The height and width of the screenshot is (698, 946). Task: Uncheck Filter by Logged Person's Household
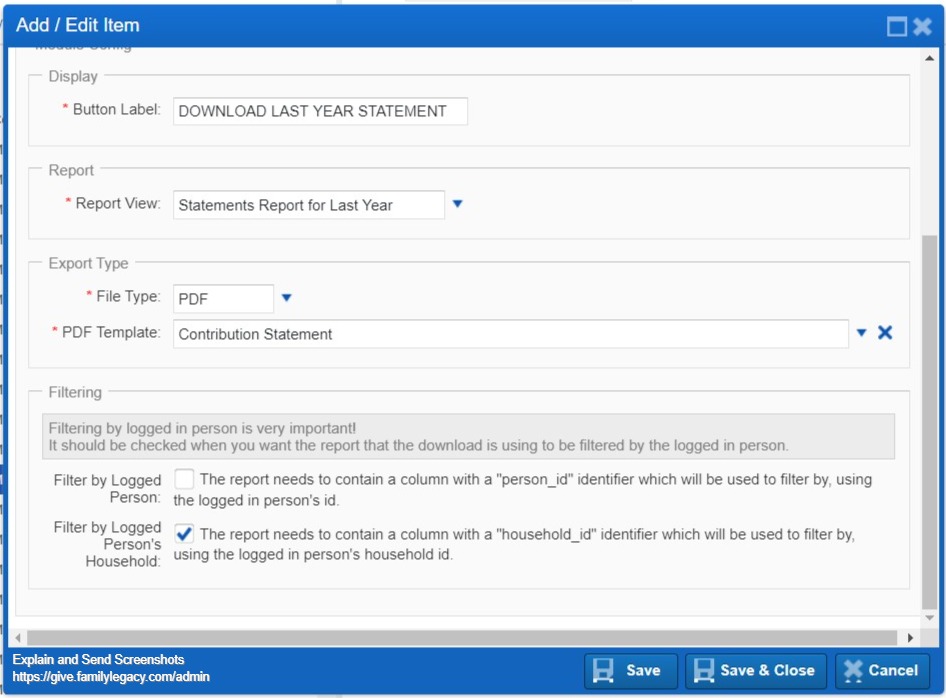(184, 534)
